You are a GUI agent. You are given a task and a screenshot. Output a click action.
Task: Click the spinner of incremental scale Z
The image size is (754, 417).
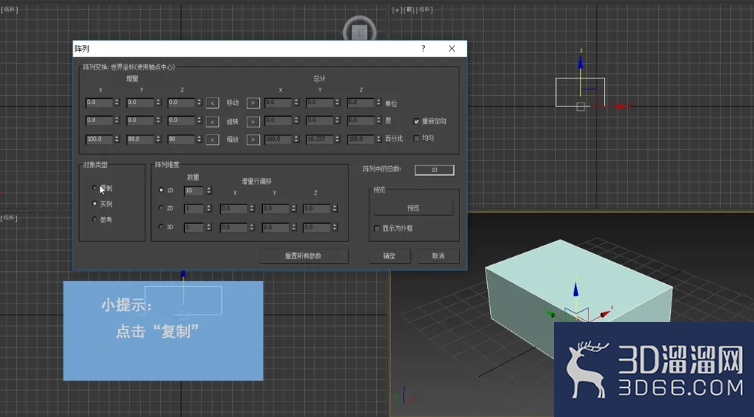pyautogui.click(x=199, y=139)
